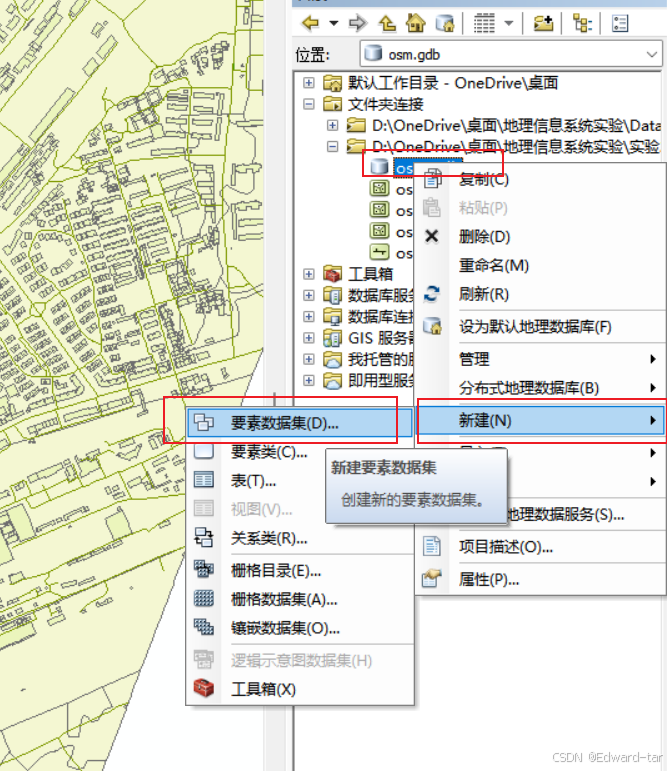Select the 工具箱 tree entry
Image resolution: width=667 pixels, height=771 pixels.
370,274
